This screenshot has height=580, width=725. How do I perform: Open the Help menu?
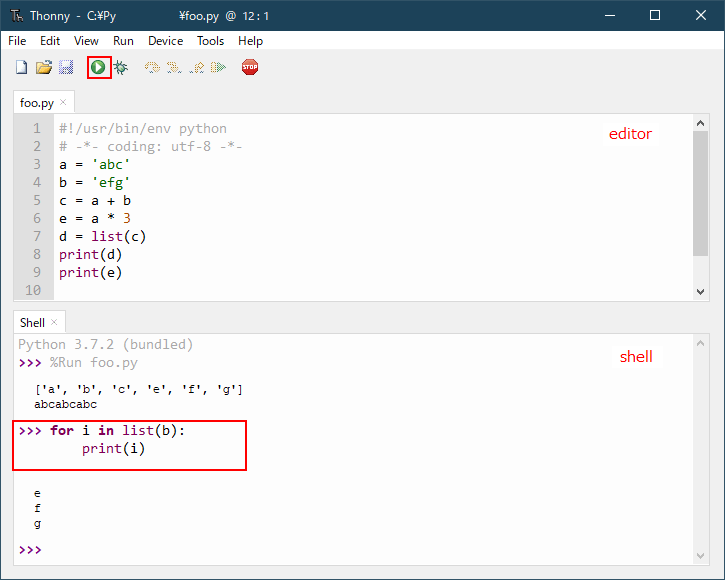click(250, 41)
